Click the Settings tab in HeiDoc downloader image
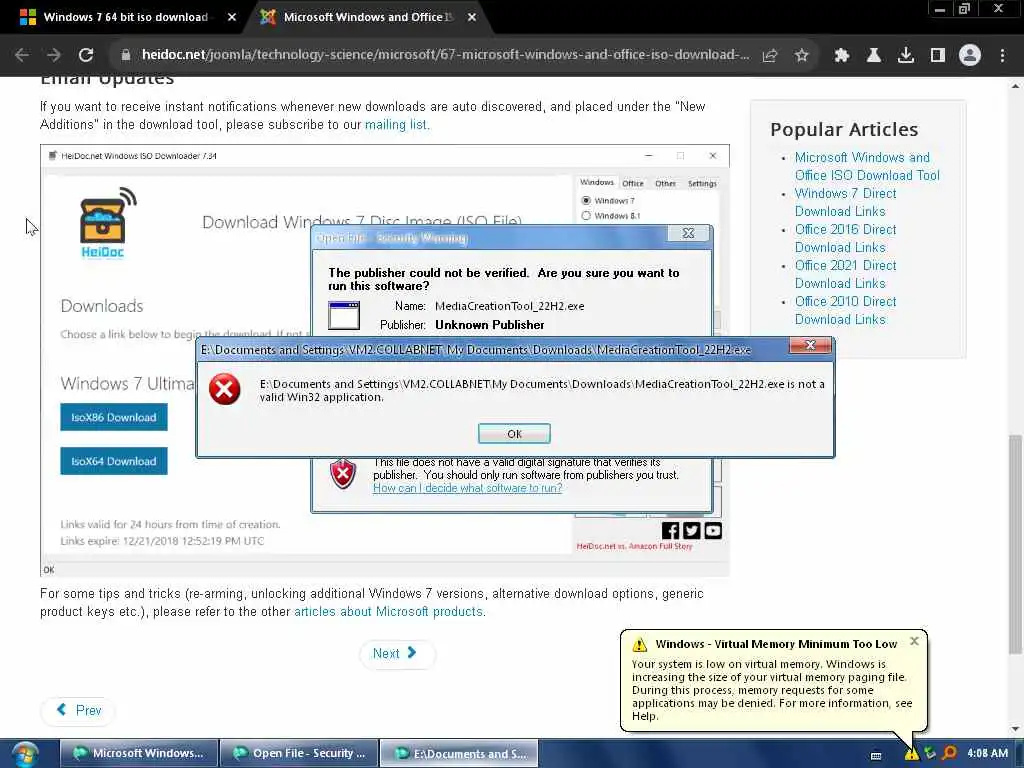Screen dimensions: 1024x768 tap(702, 184)
